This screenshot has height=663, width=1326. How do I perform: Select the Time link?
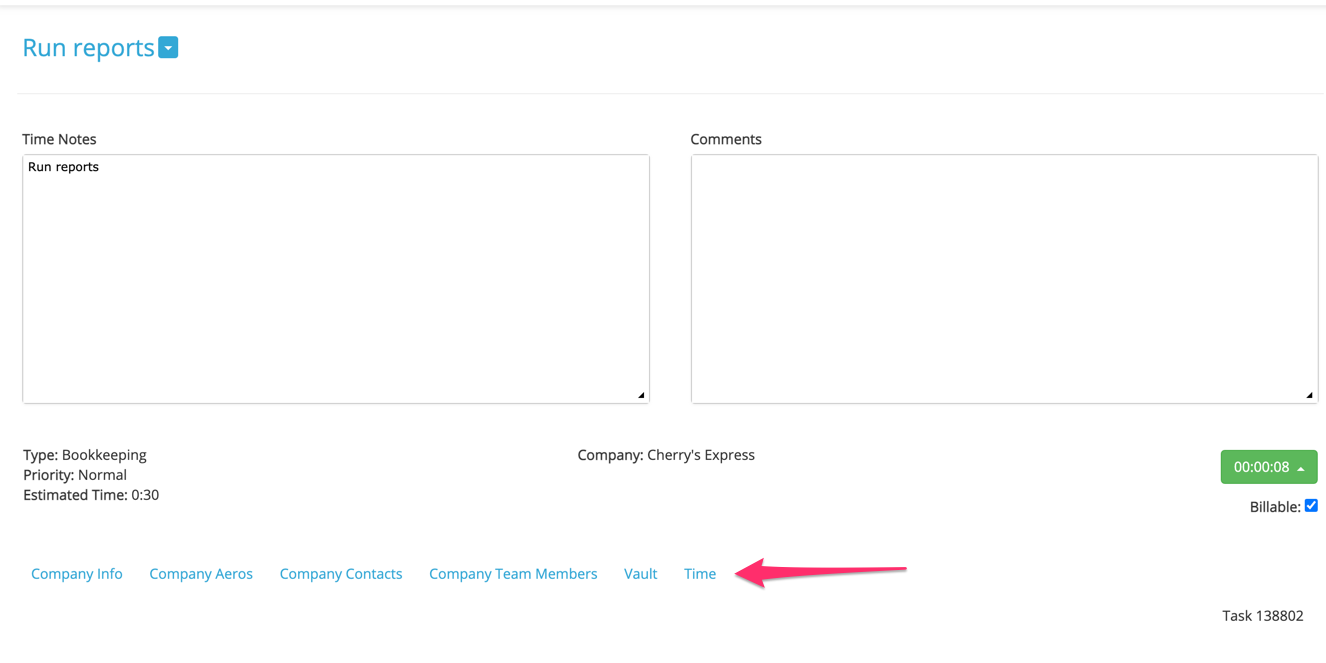click(700, 574)
